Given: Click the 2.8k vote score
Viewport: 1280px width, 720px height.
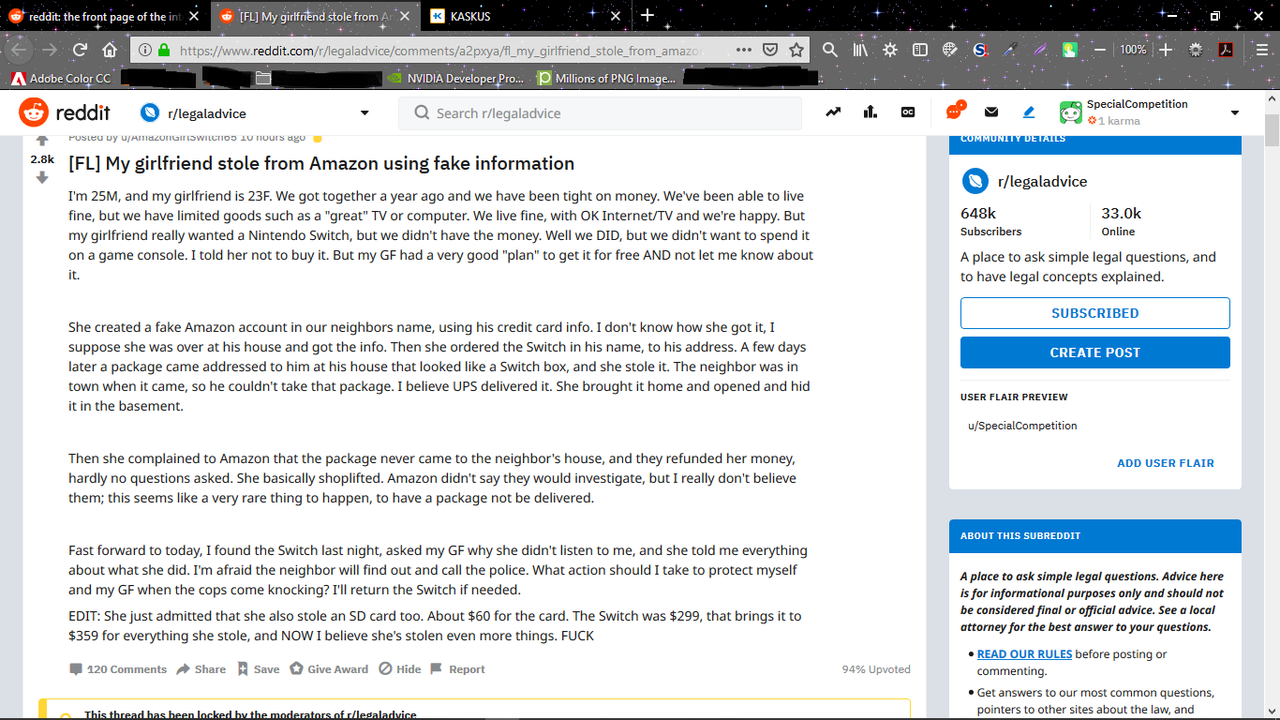Looking at the screenshot, I should coord(42,159).
